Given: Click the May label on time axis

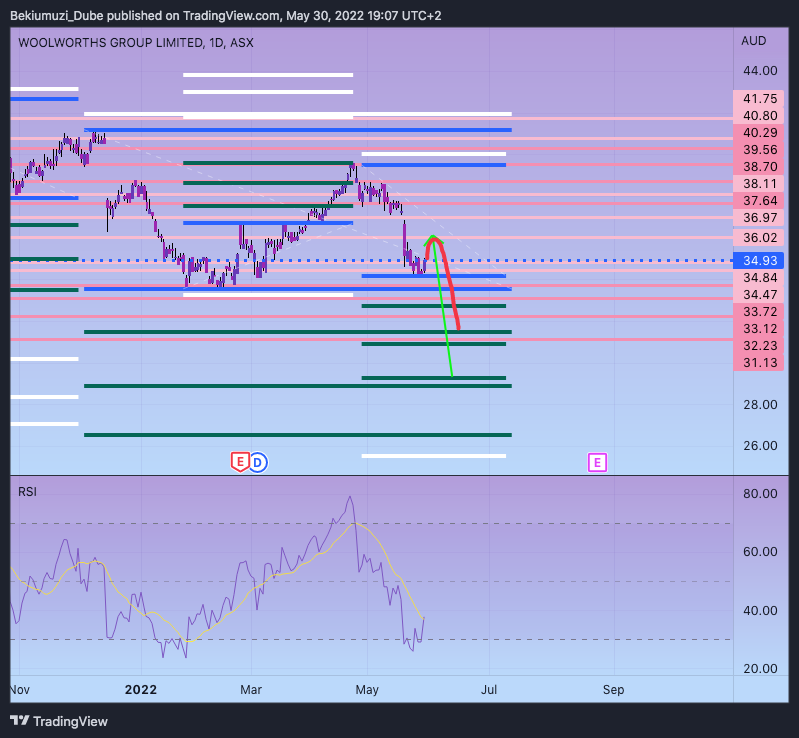Looking at the screenshot, I should [x=367, y=690].
